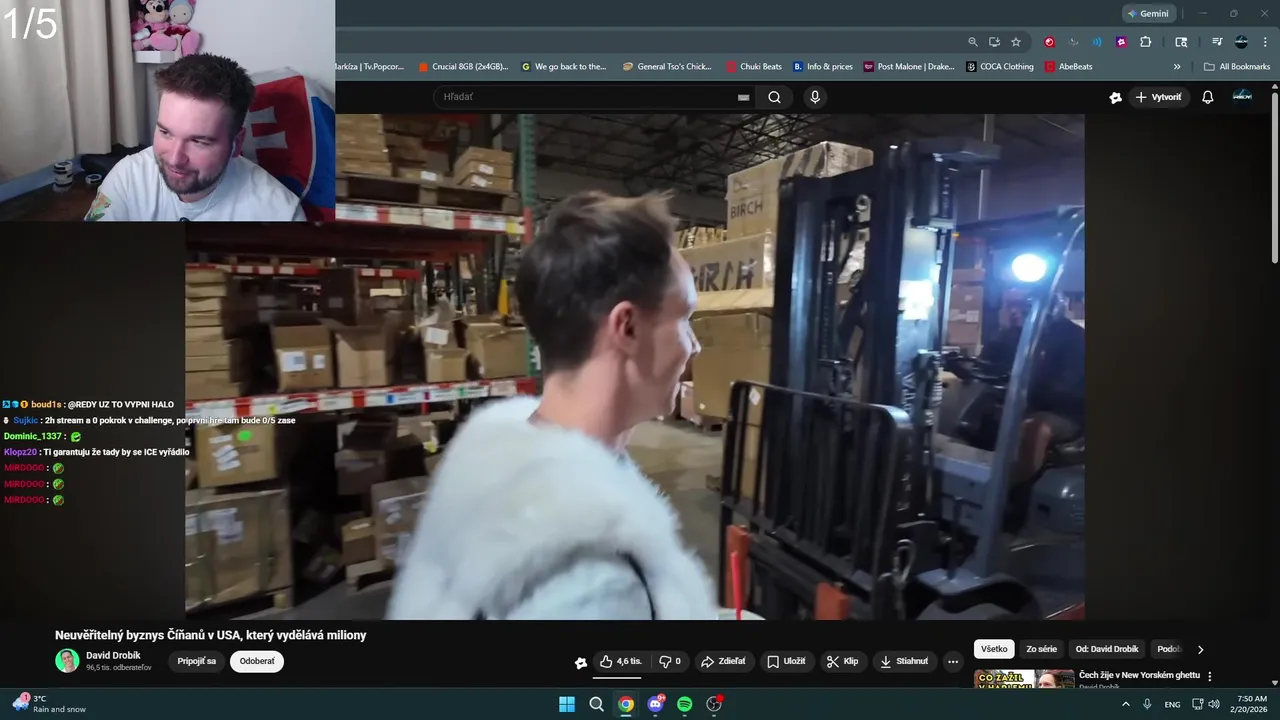Click the sparkle icon beside Vytvoriť
This screenshot has height=720, width=1280.
click(x=1115, y=97)
